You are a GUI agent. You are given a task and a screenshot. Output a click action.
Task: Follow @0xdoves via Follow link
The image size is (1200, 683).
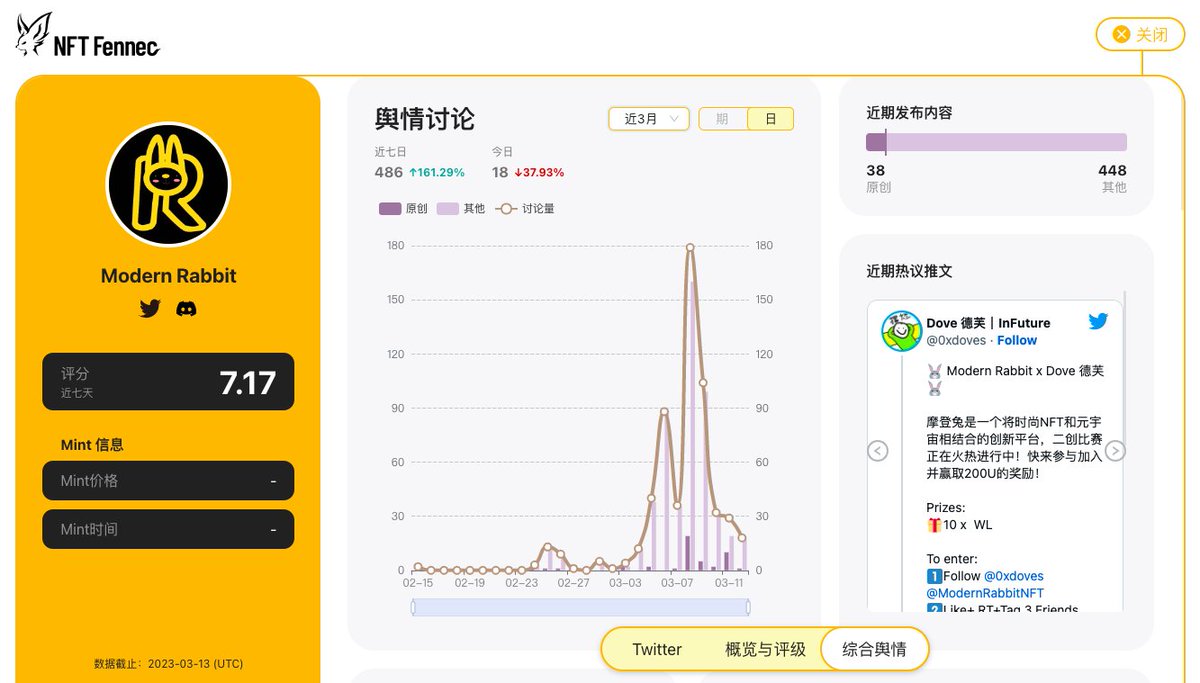pyautogui.click(x=1017, y=340)
